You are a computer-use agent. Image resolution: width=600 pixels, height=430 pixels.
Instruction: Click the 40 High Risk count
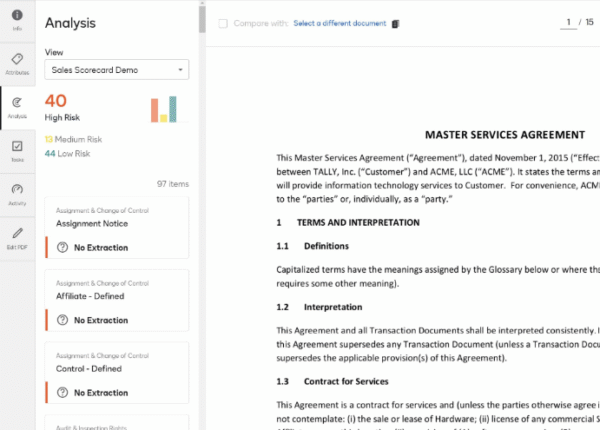[x=56, y=100]
